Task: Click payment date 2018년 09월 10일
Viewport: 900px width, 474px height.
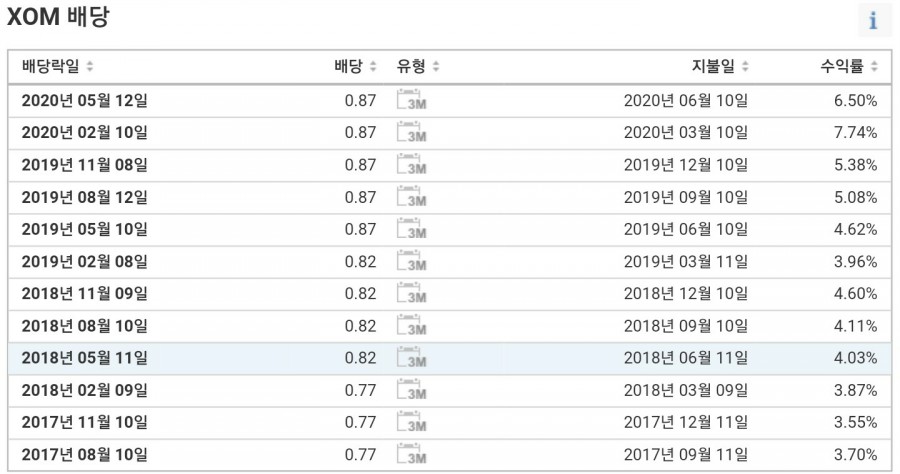Action: (x=686, y=325)
